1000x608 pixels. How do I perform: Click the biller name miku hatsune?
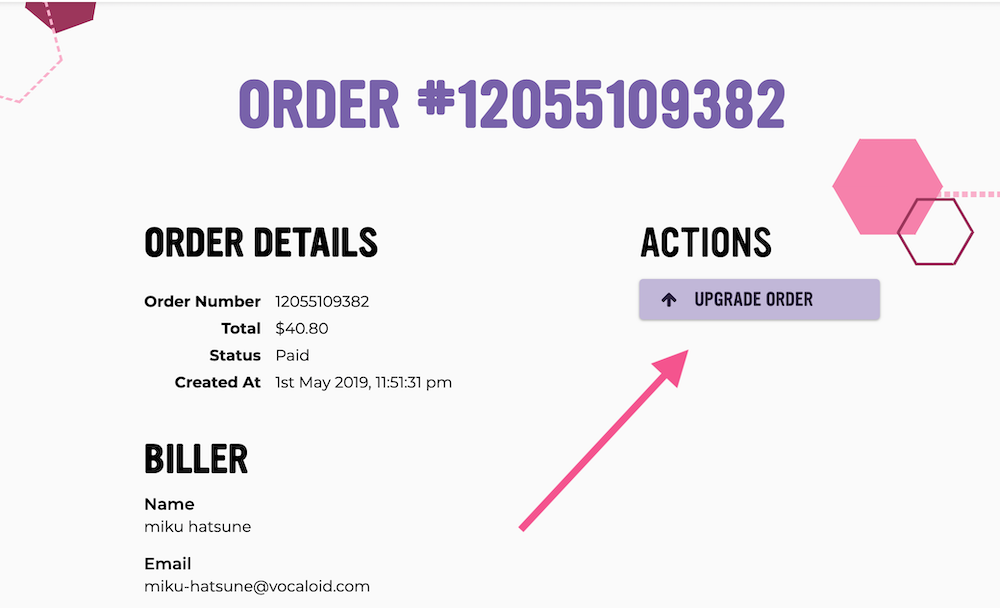198,526
